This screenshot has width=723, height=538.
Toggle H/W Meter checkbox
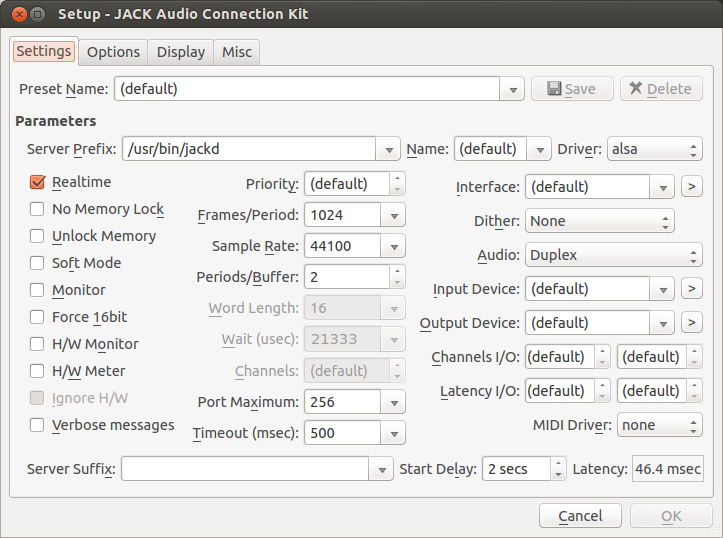pos(37,371)
